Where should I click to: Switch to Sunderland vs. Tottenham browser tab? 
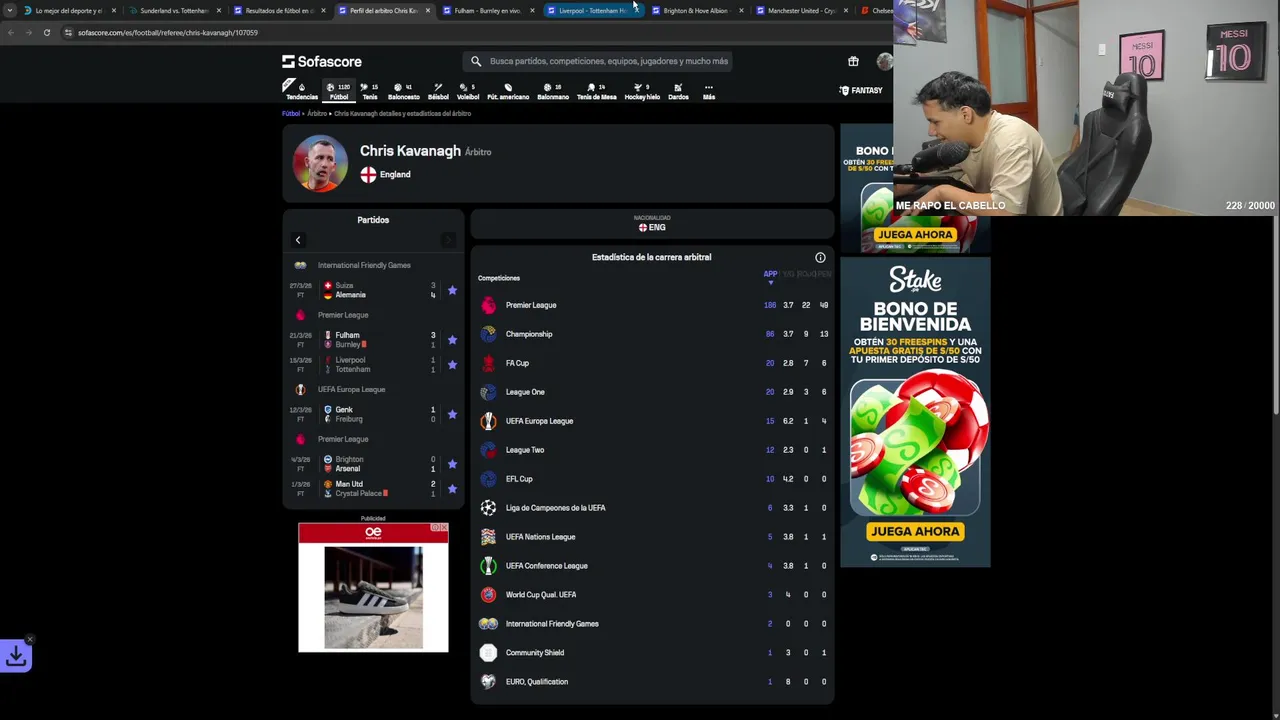pyautogui.click(x=173, y=11)
